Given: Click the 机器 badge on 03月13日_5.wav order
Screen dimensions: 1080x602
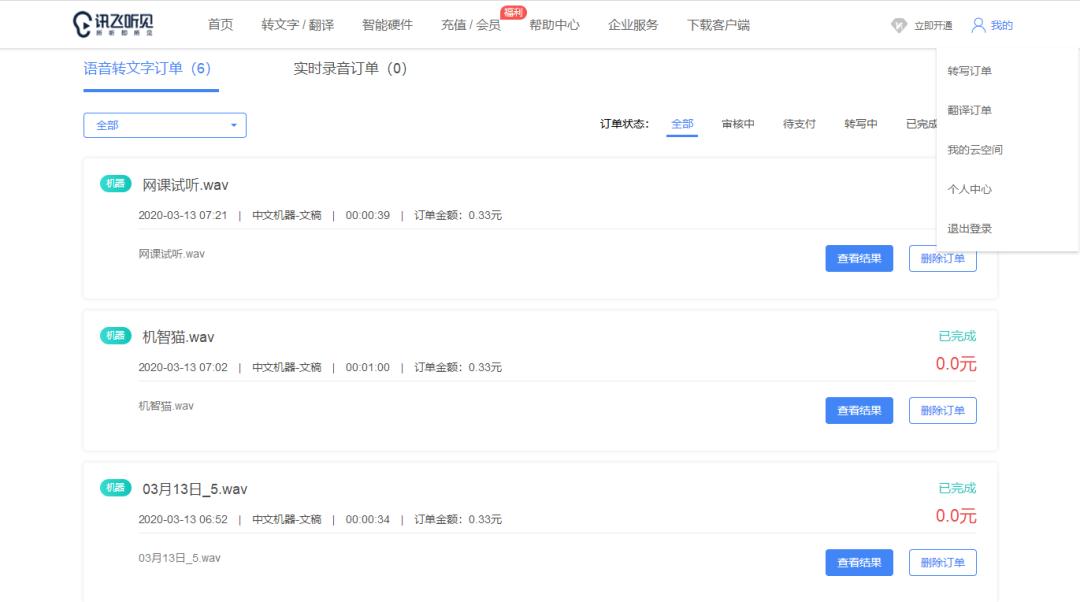Looking at the screenshot, I should point(115,488).
